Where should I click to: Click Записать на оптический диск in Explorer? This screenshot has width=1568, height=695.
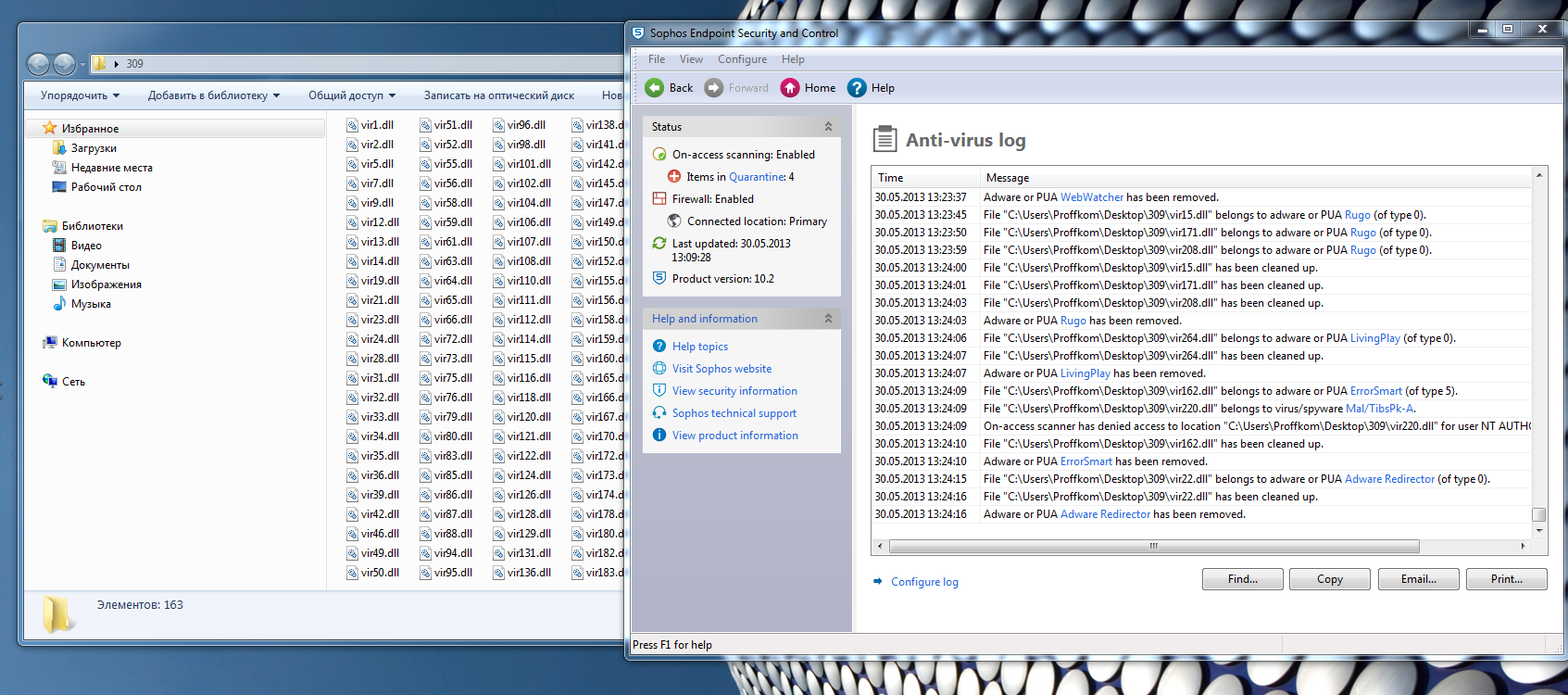click(x=499, y=95)
